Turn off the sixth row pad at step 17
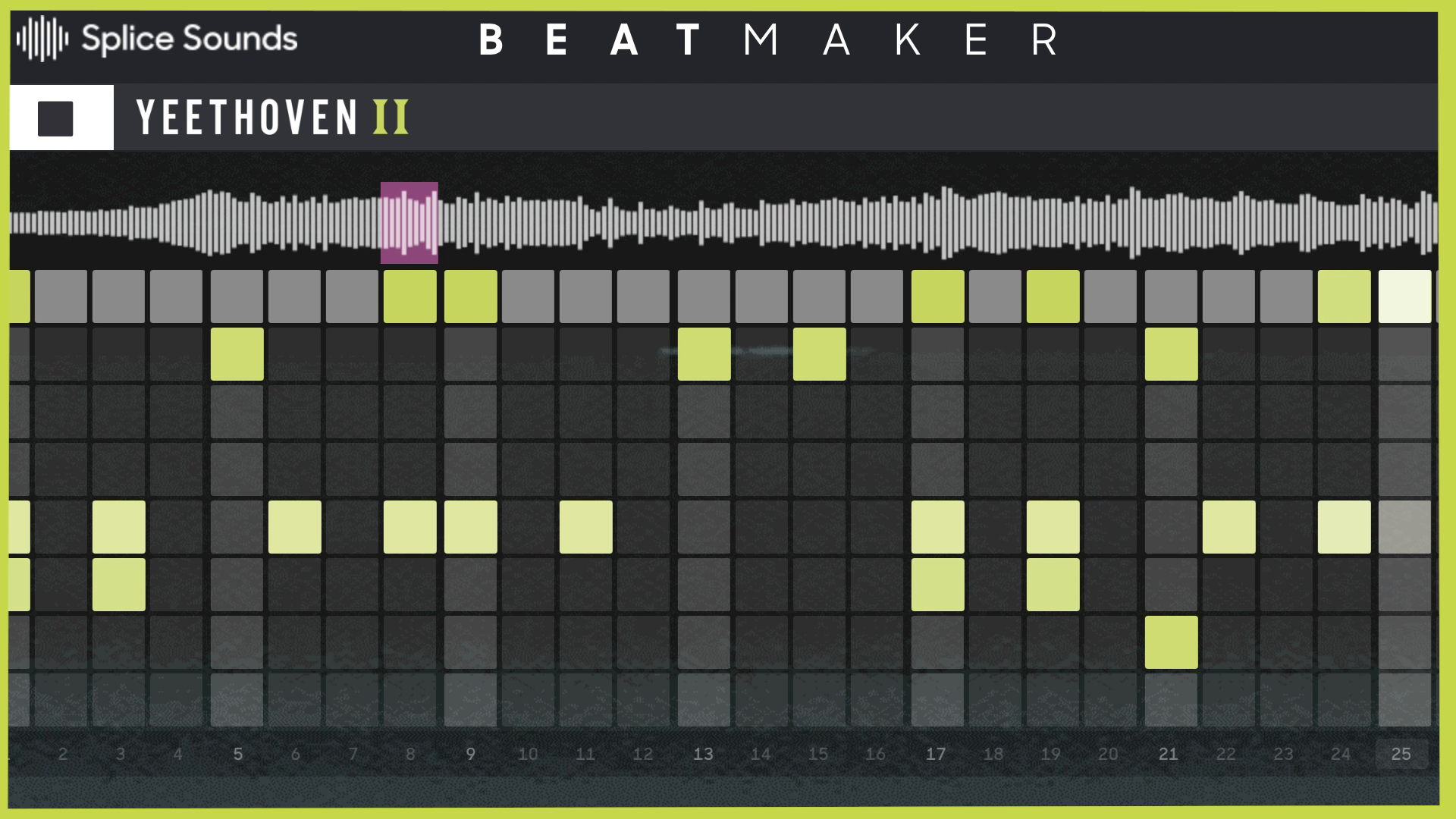This screenshot has width=1456, height=819. coord(938,585)
